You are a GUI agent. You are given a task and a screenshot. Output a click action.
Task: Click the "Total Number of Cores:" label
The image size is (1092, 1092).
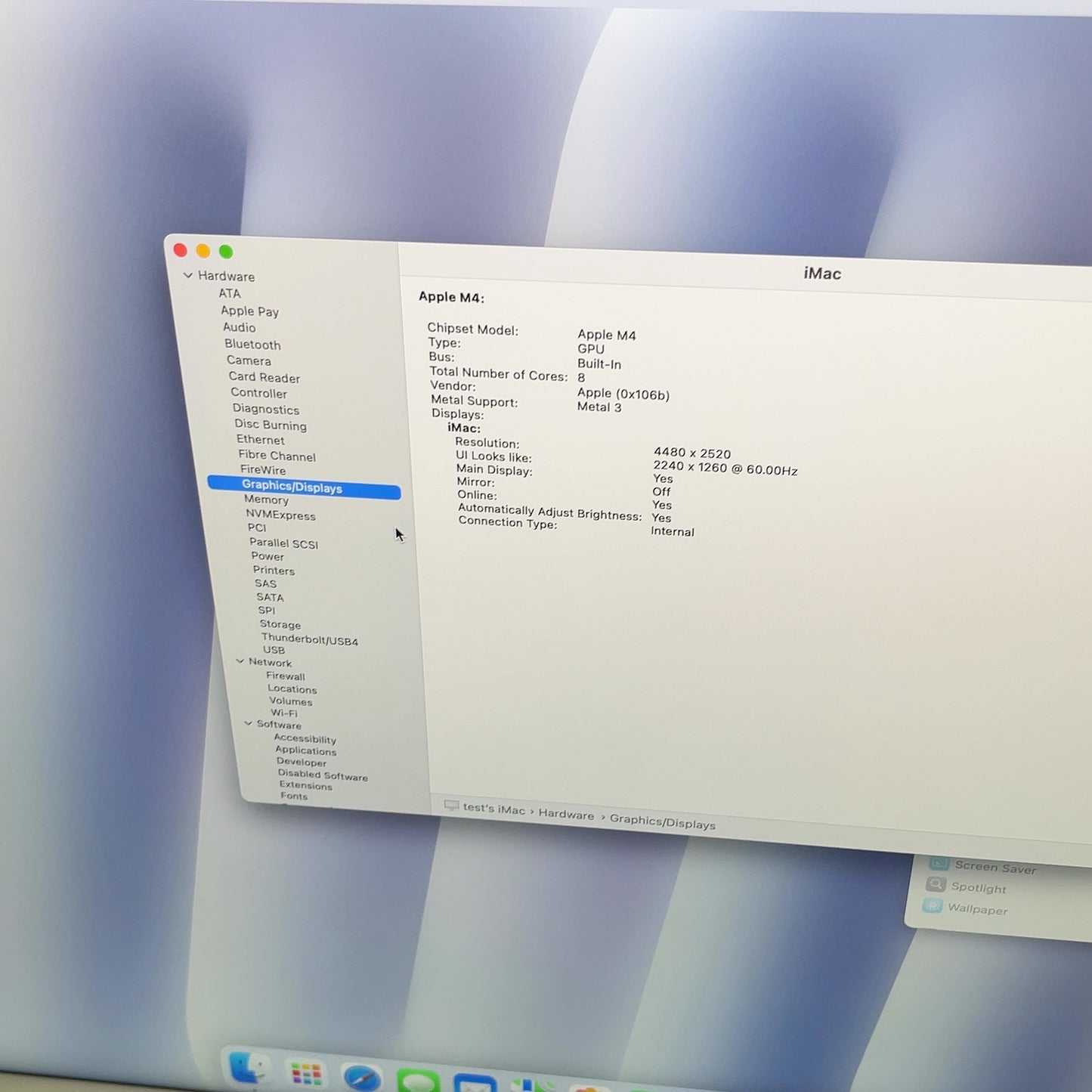498,373
